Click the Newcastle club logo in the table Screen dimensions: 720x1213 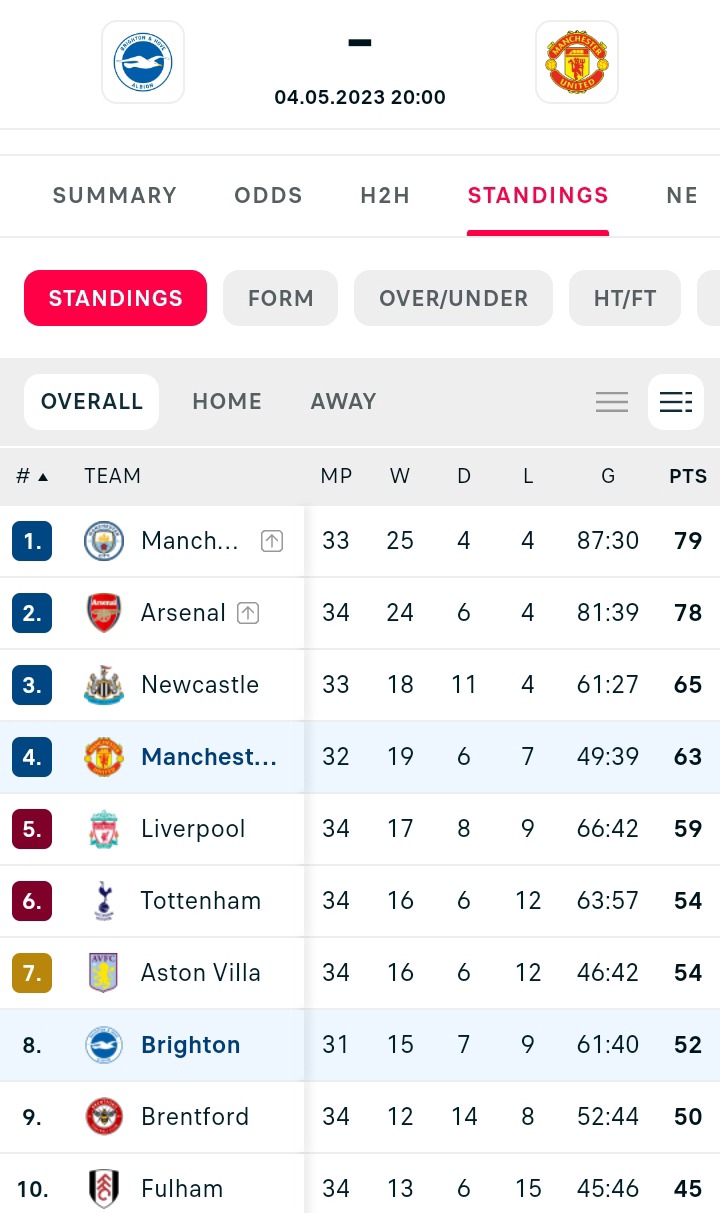pyautogui.click(x=104, y=685)
